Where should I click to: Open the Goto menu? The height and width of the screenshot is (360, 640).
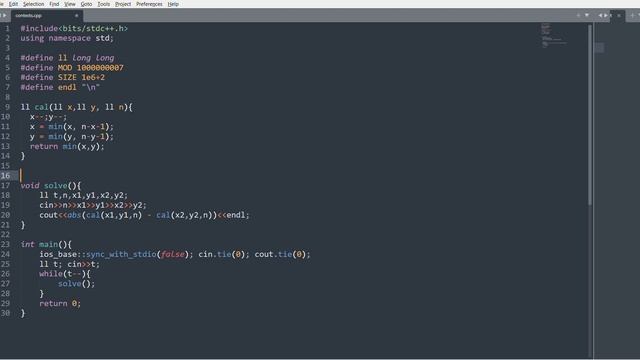point(86,4)
